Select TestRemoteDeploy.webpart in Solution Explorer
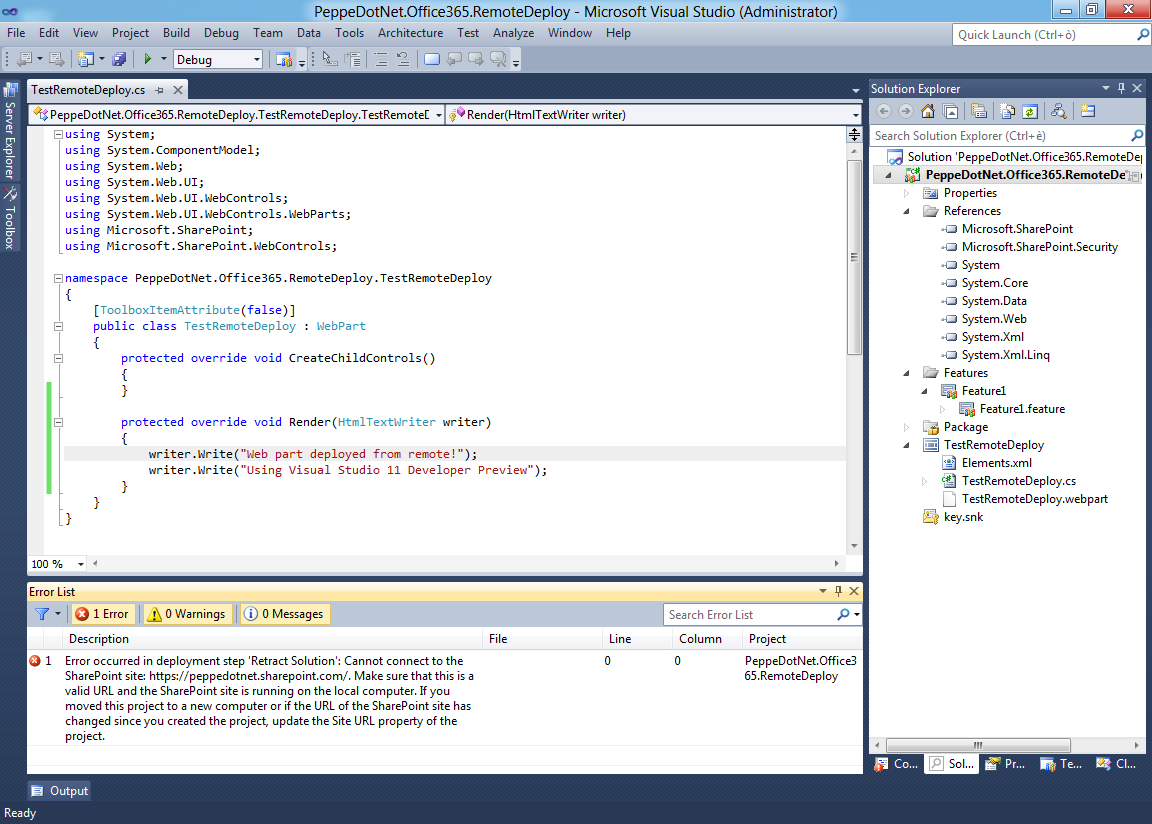Screen dimensions: 1152x824 coord(1034,499)
